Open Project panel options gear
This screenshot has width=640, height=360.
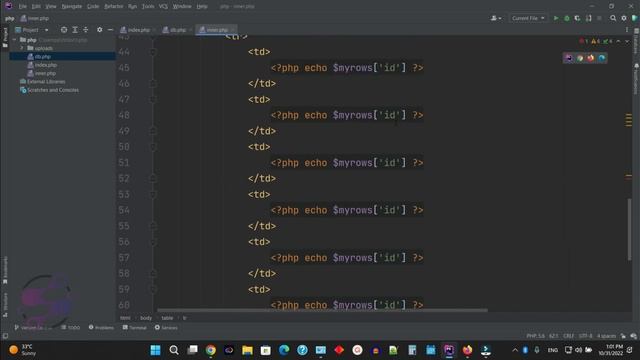tap(100, 30)
